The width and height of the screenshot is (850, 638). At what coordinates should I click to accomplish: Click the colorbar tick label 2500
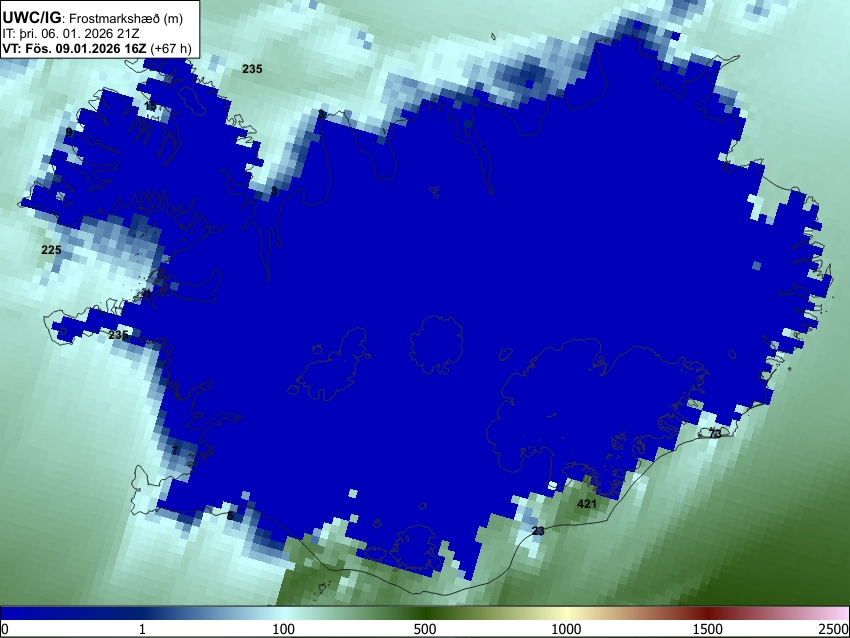point(834,629)
